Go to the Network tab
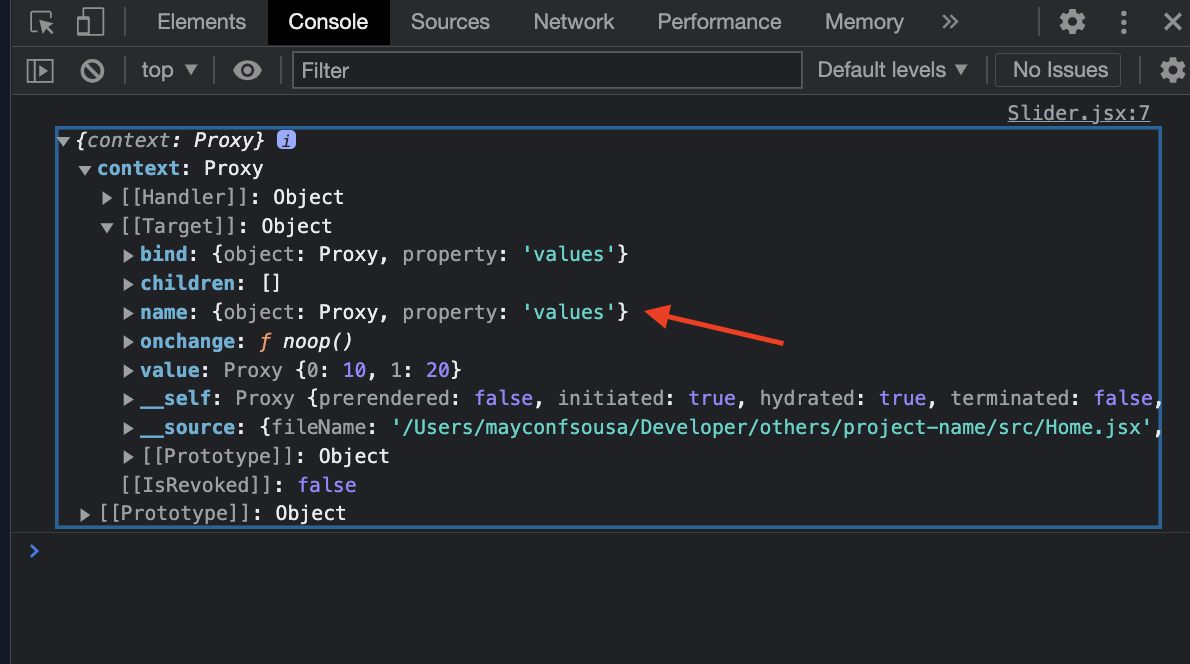Viewport: 1190px width, 664px height. (574, 22)
